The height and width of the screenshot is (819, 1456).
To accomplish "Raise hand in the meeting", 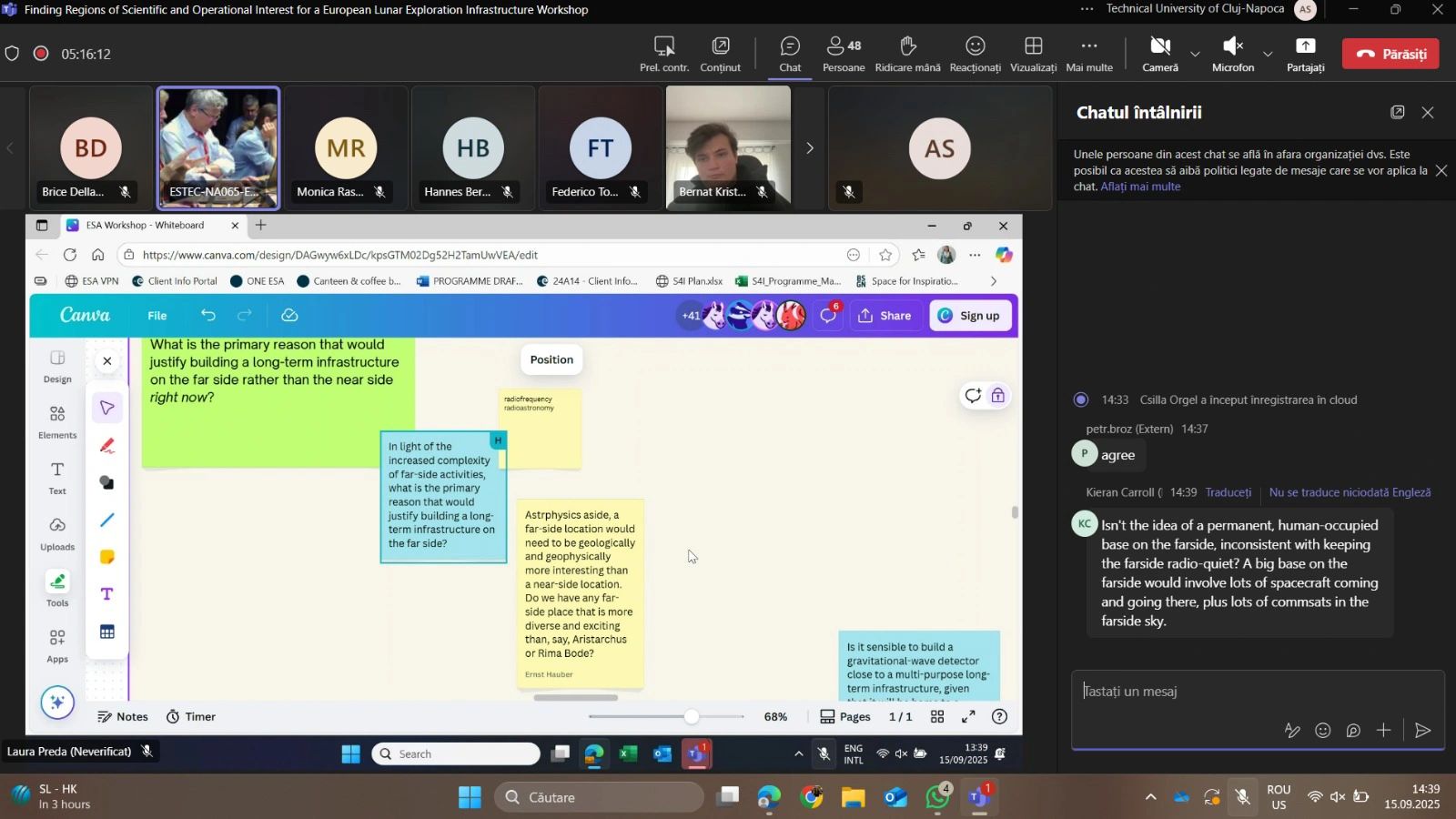I will click(x=907, y=54).
